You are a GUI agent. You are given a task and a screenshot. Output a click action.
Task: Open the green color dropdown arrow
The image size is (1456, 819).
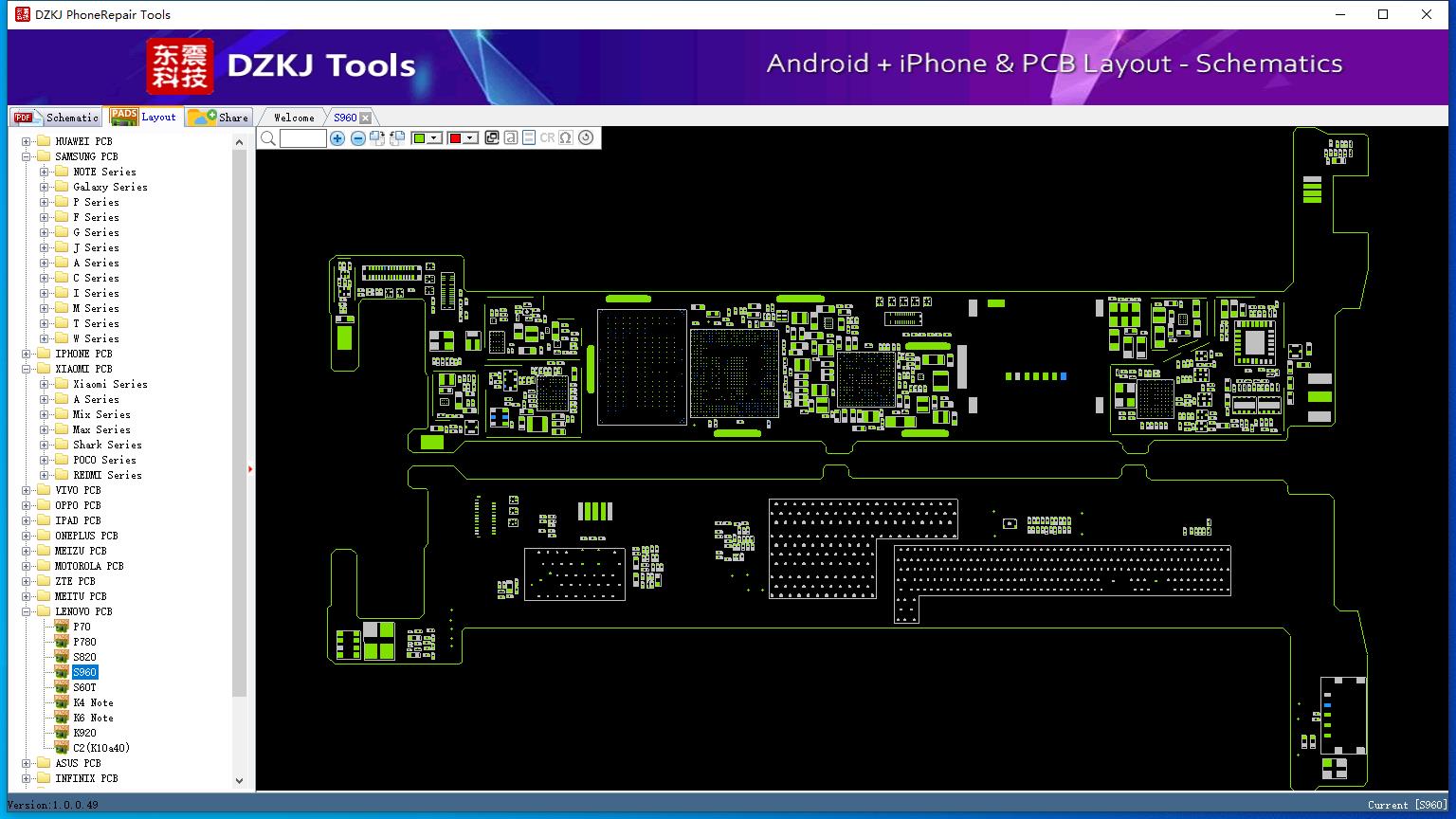[434, 138]
